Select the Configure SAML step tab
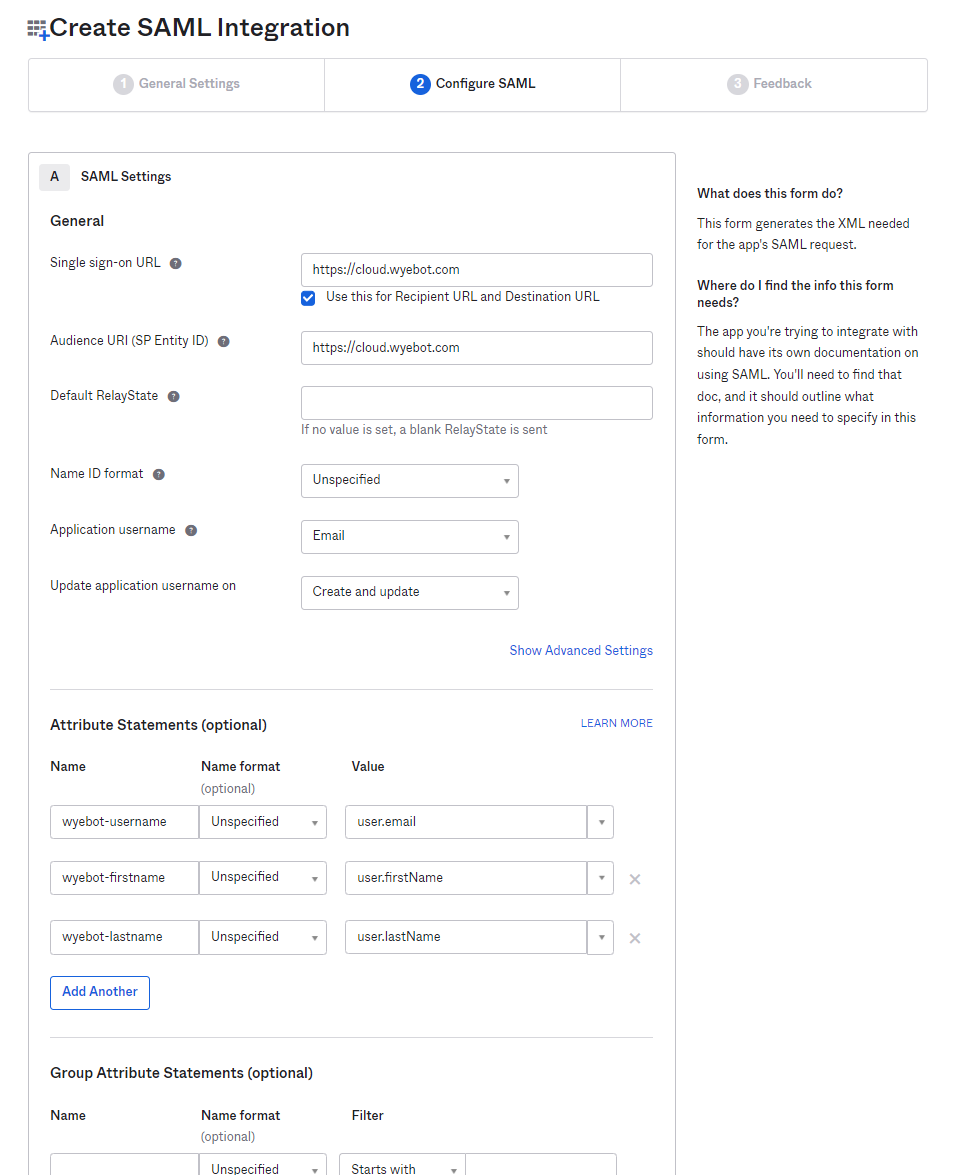Viewport: 954px width, 1175px height. [x=472, y=85]
